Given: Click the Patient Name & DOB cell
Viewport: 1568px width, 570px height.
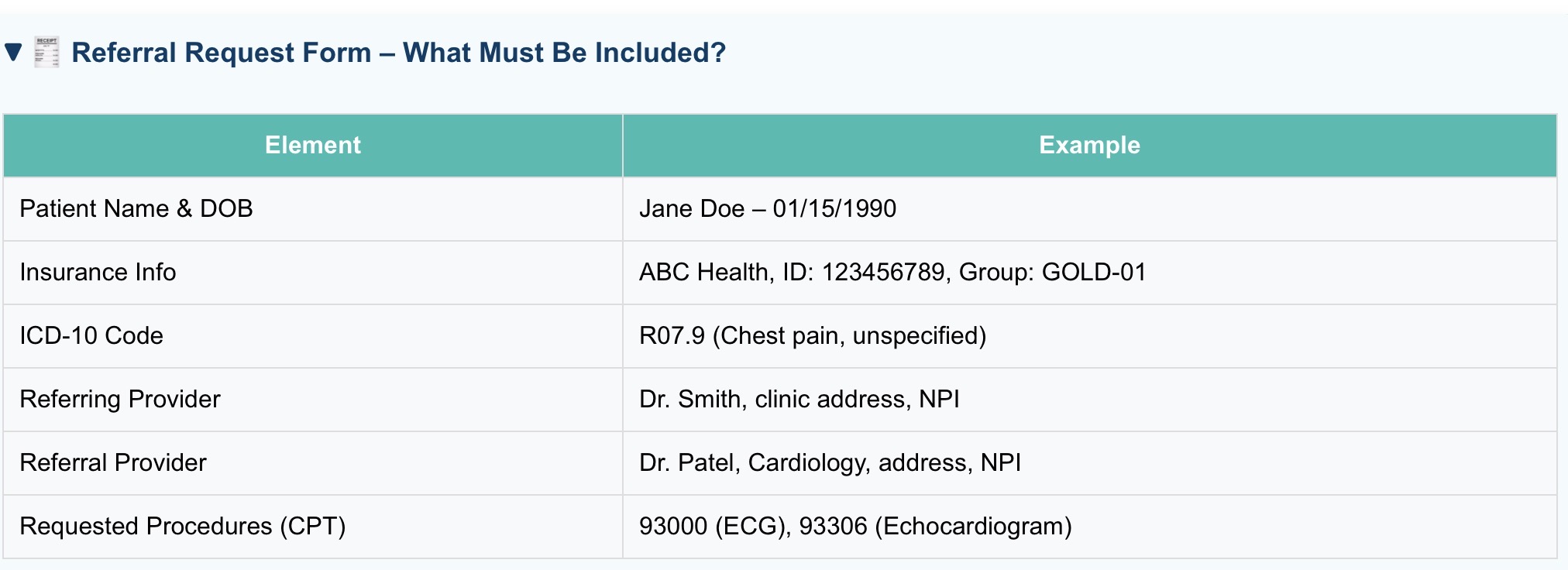Looking at the screenshot, I should tap(313, 209).
